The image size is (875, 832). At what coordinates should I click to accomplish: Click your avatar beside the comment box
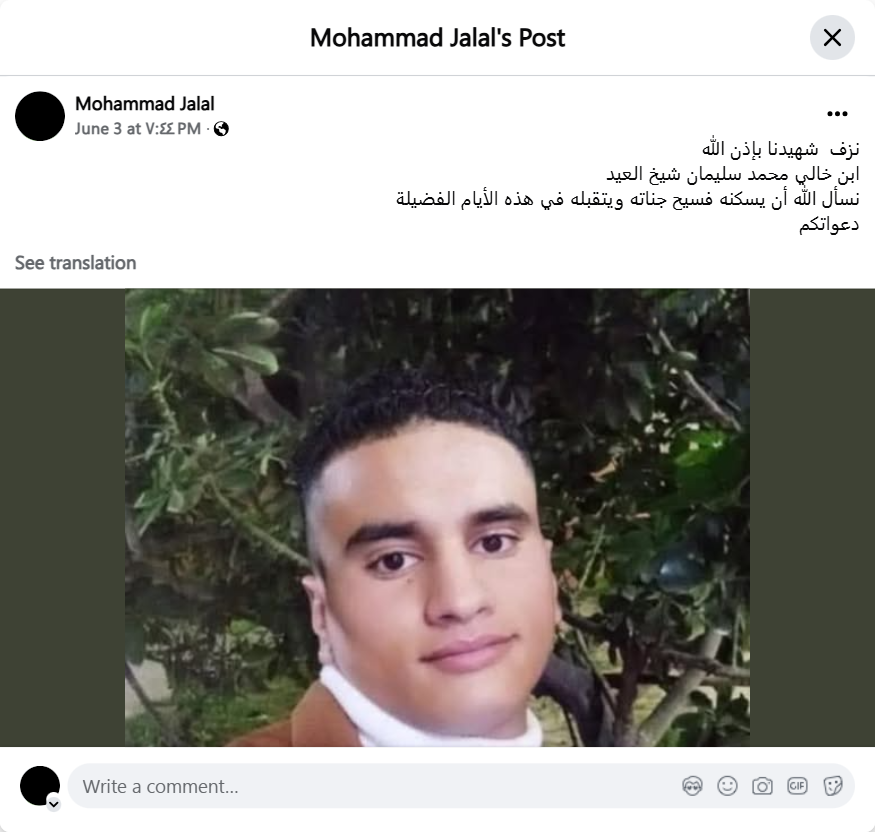tap(40, 786)
